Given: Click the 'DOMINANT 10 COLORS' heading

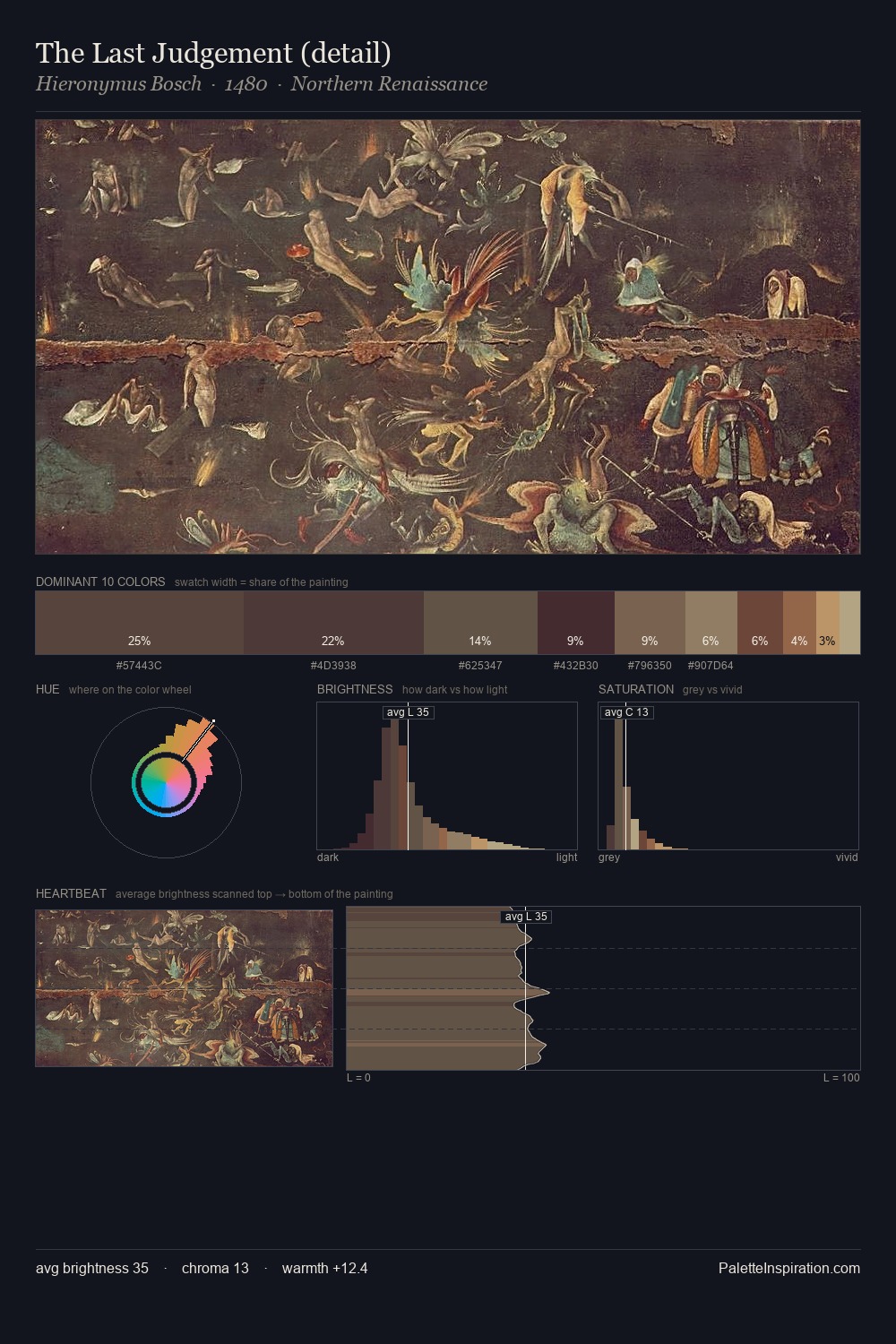Looking at the screenshot, I should pyautogui.click(x=100, y=582).
